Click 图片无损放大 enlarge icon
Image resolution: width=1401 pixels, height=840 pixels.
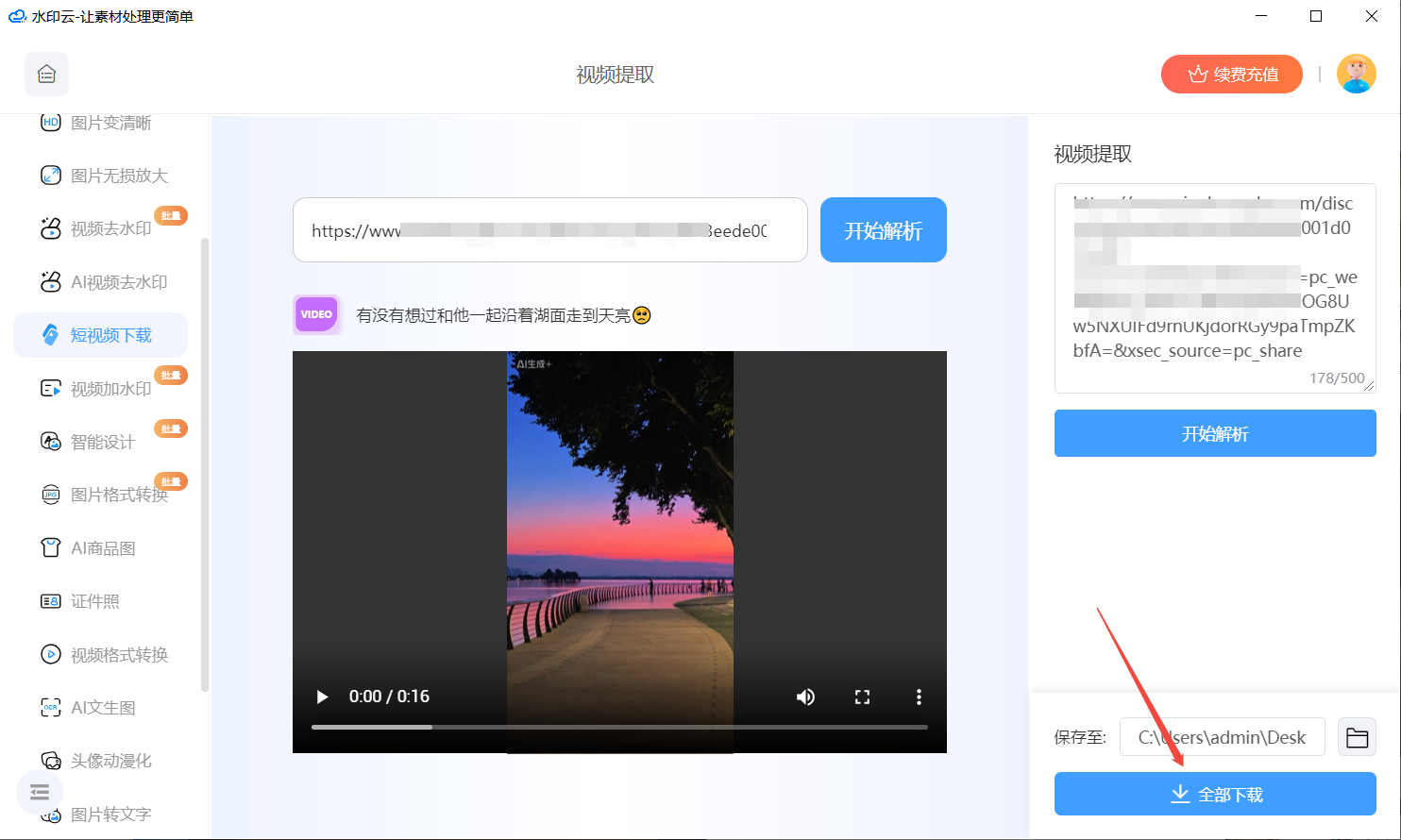51,176
